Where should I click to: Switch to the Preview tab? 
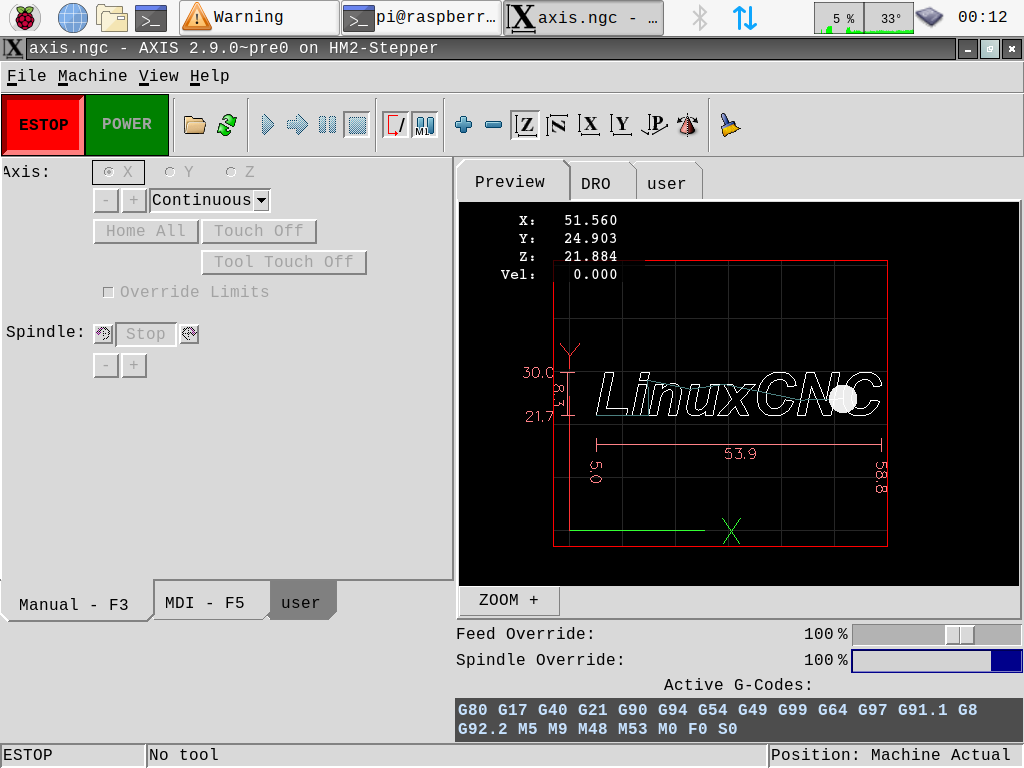pyautogui.click(x=510, y=182)
